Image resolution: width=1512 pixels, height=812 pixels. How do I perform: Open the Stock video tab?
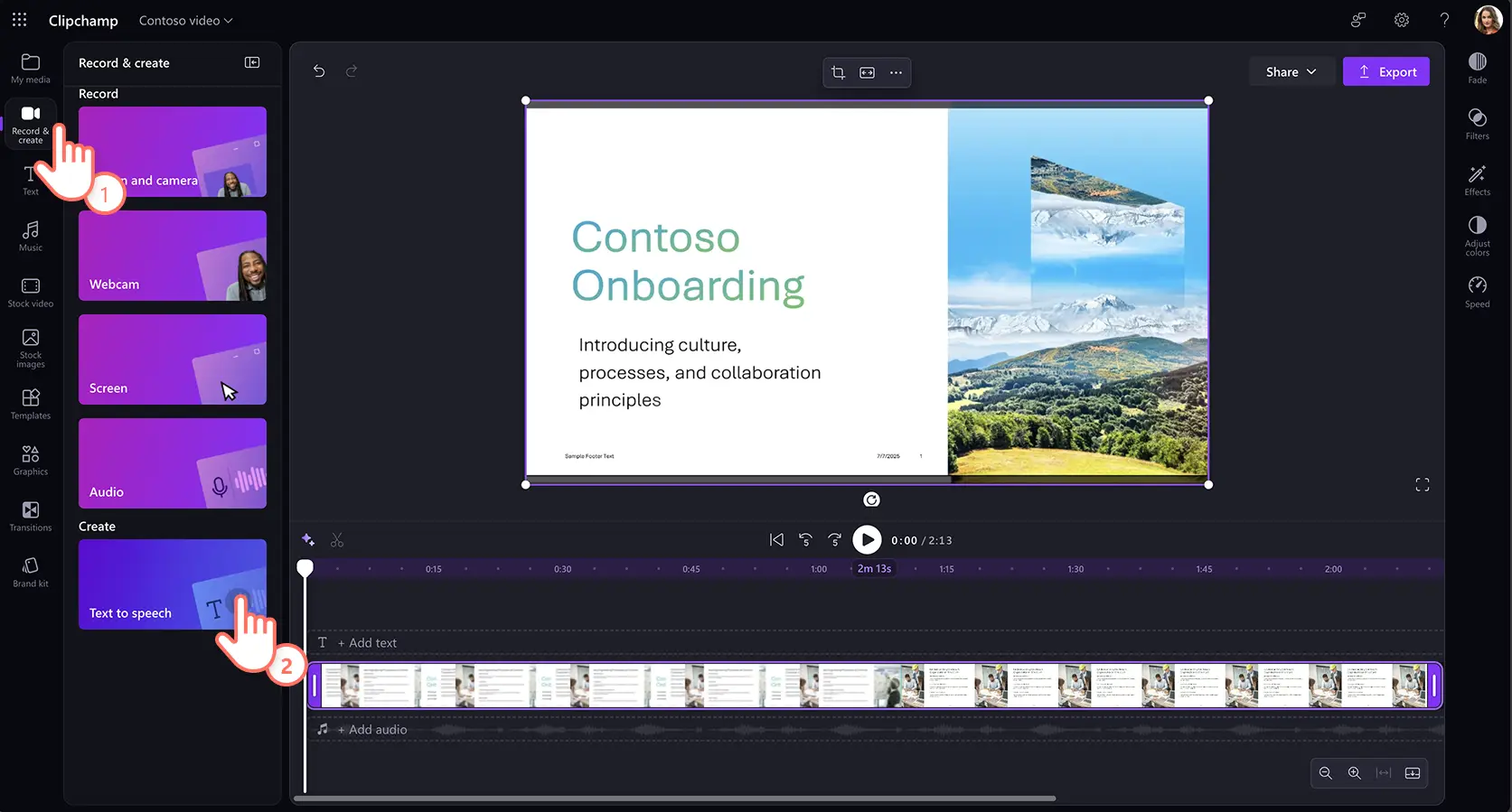click(31, 293)
